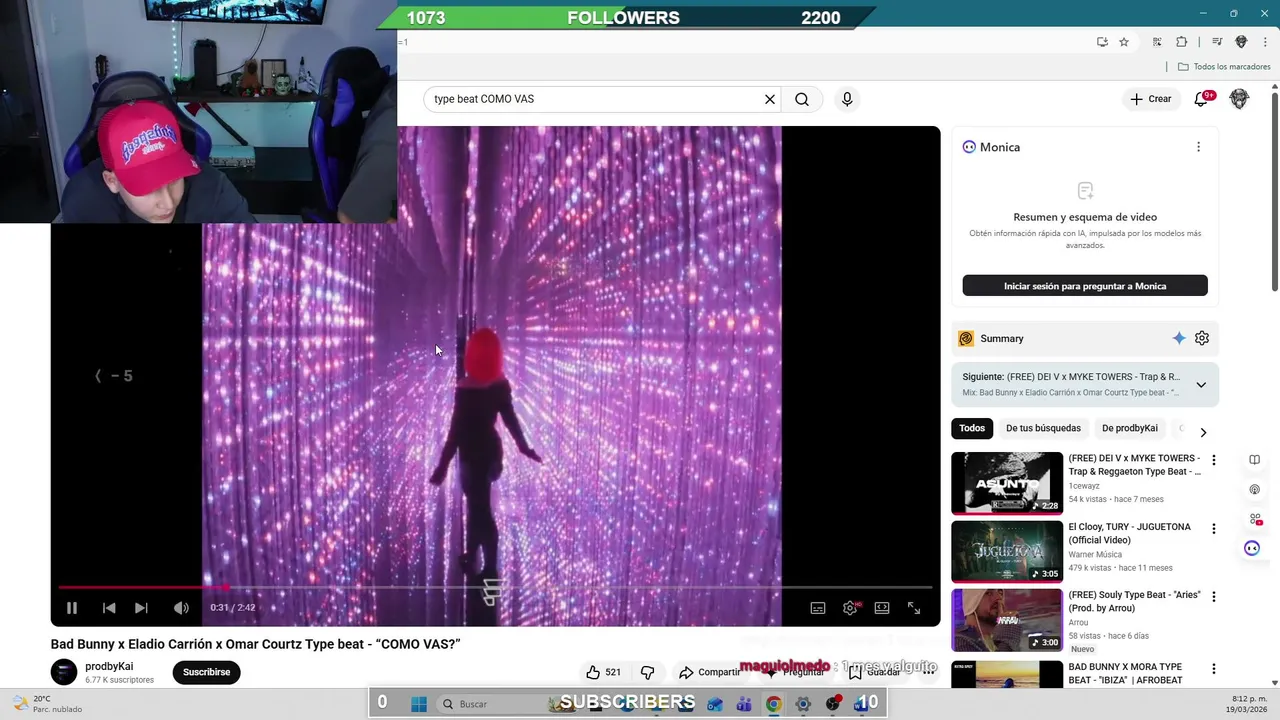
Task: Open options for the JUGUETONA video
Action: click(x=1214, y=528)
